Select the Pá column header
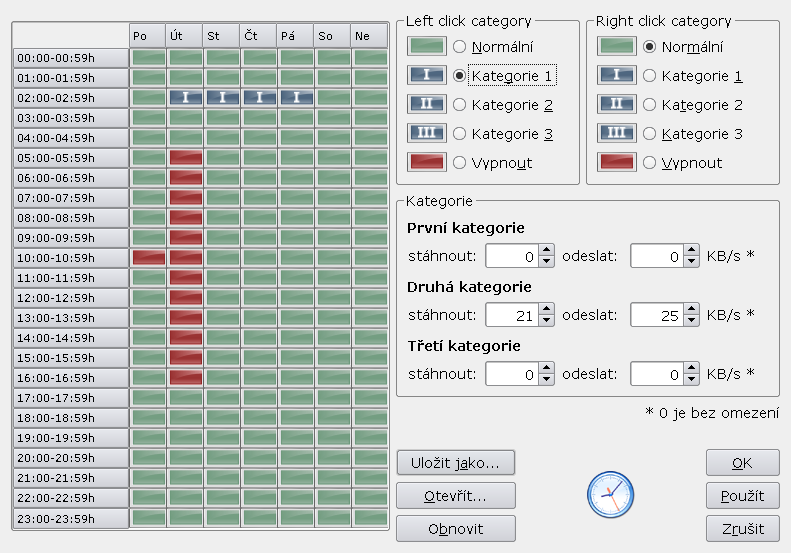The image size is (791, 553). pos(295,36)
